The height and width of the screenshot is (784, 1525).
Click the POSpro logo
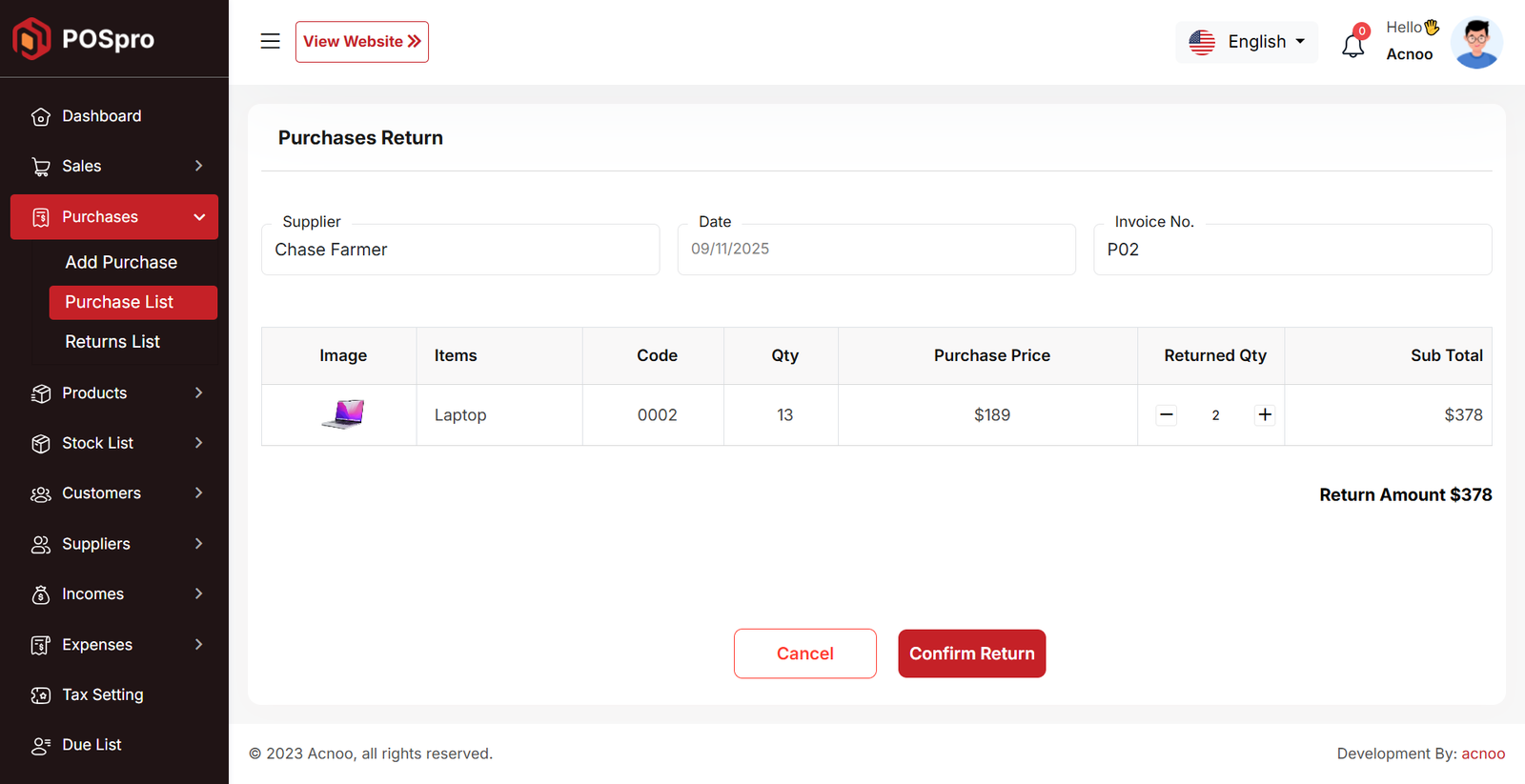[84, 39]
